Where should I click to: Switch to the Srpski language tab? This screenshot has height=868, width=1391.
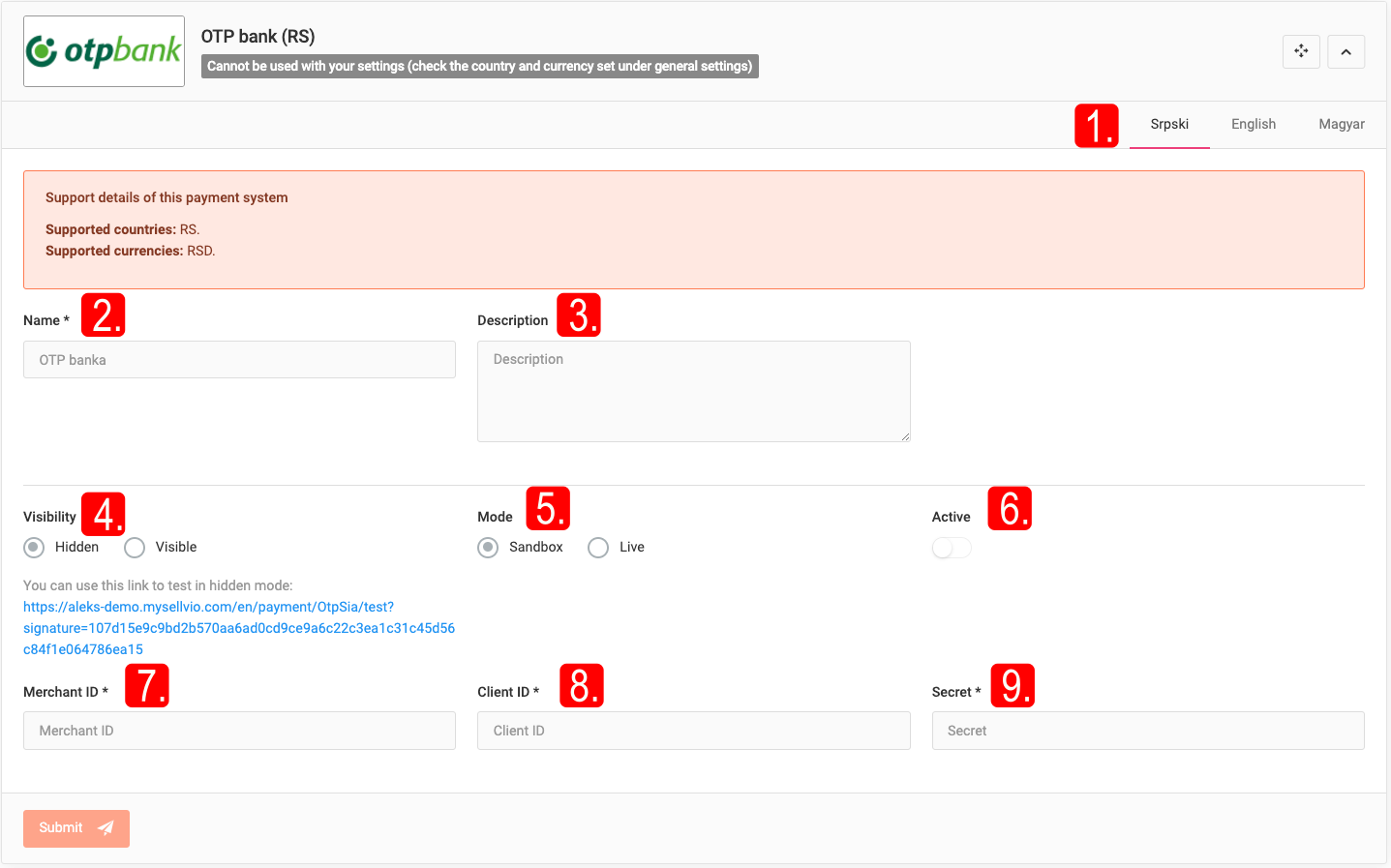click(1169, 124)
